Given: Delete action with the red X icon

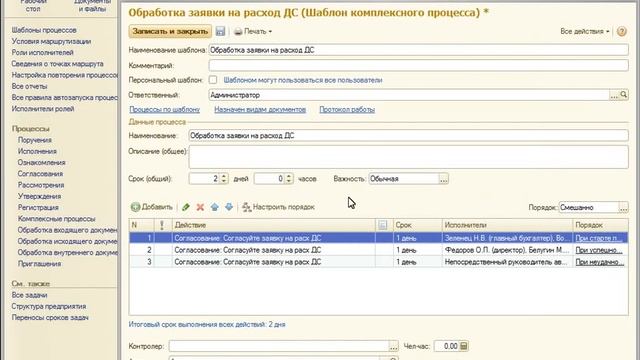Looking at the screenshot, I should (x=200, y=207).
